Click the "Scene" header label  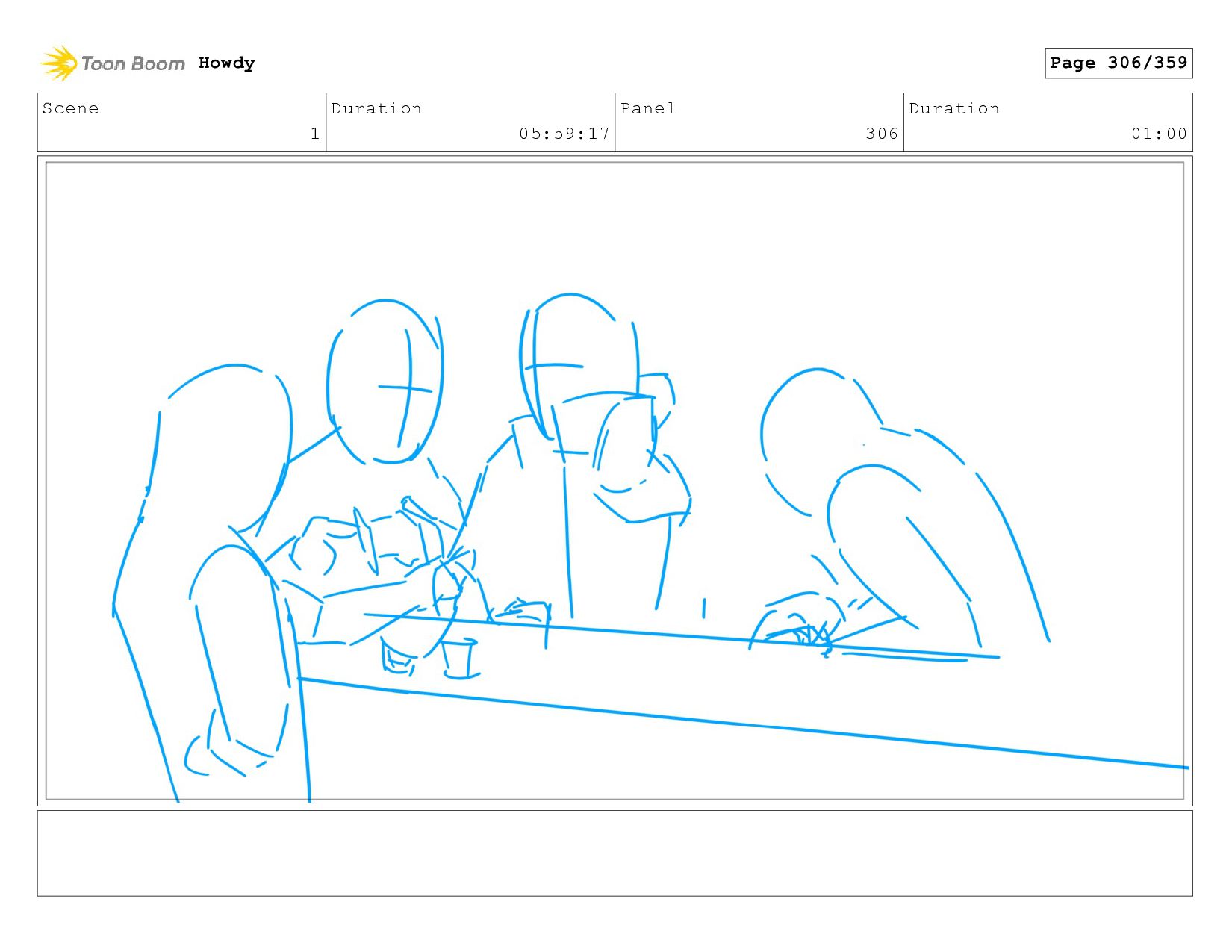(x=70, y=108)
